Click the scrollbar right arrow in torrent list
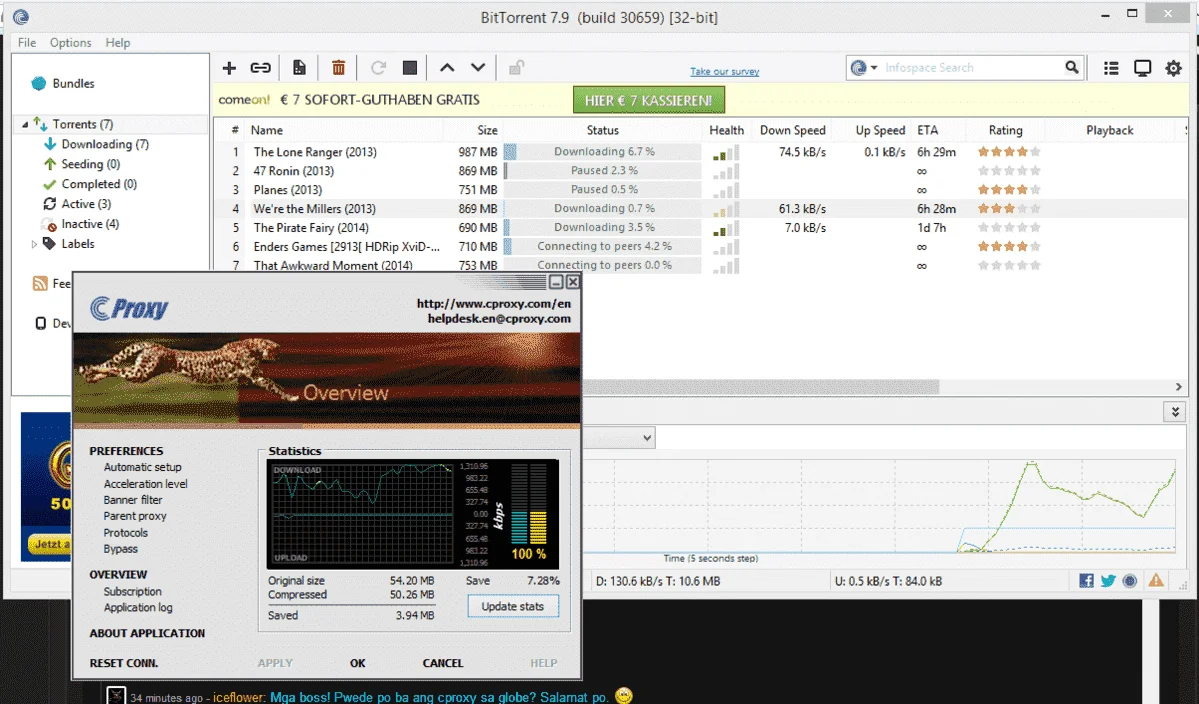1199x704 pixels. click(1178, 387)
